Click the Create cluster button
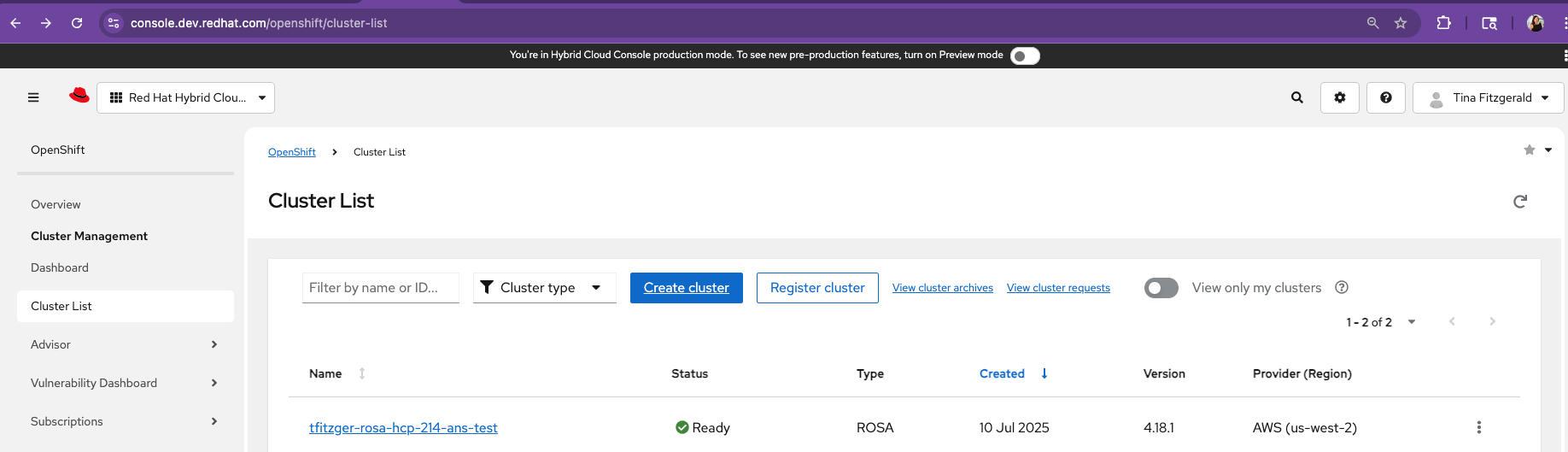The width and height of the screenshot is (1568, 452). (x=686, y=288)
